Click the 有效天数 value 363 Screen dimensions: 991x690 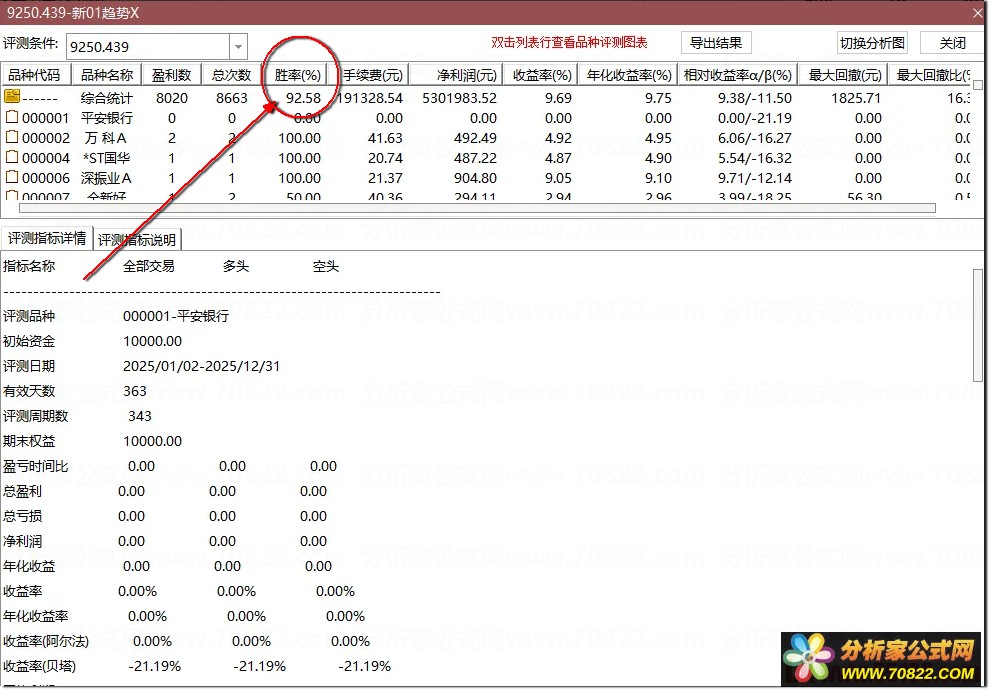point(135,391)
